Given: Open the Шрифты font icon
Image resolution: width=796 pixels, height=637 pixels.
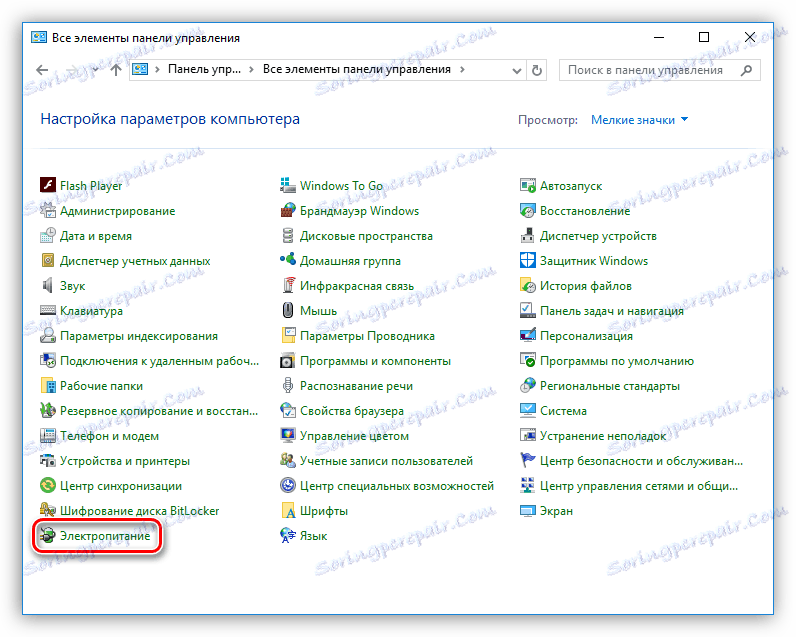Looking at the screenshot, I should (x=288, y=510).
